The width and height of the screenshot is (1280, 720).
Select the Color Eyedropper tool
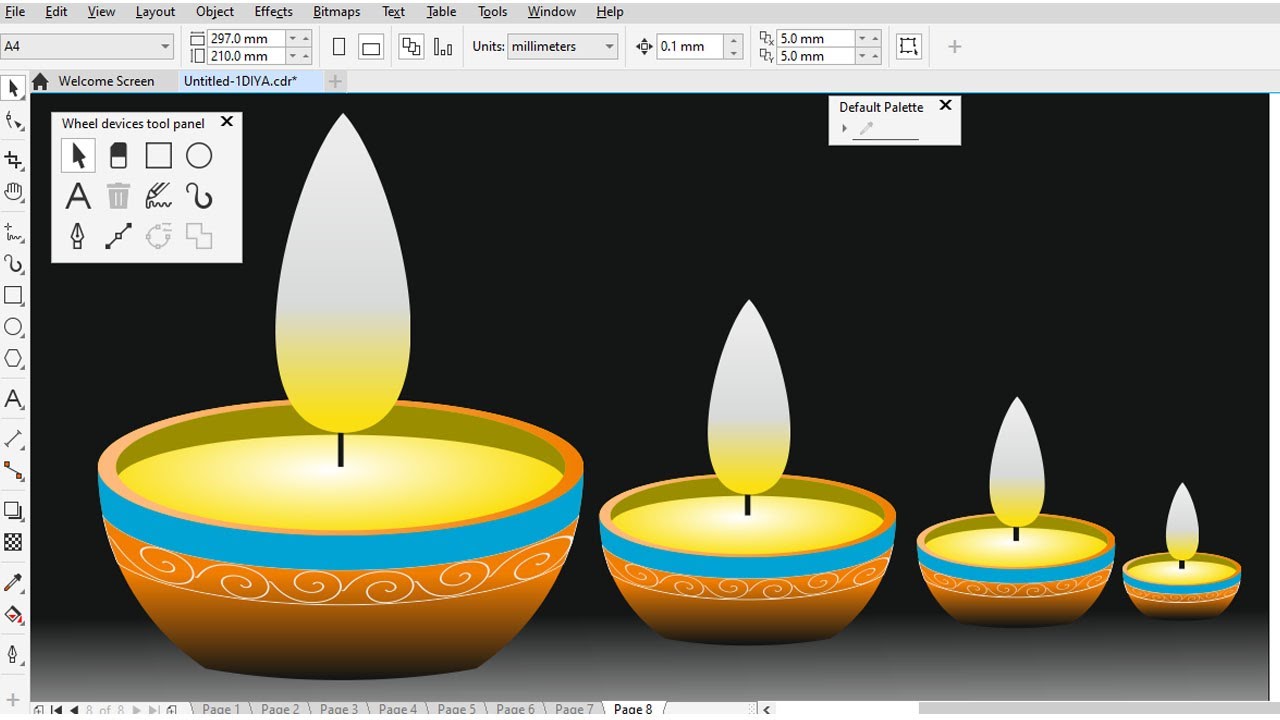(x=13, y=582)
